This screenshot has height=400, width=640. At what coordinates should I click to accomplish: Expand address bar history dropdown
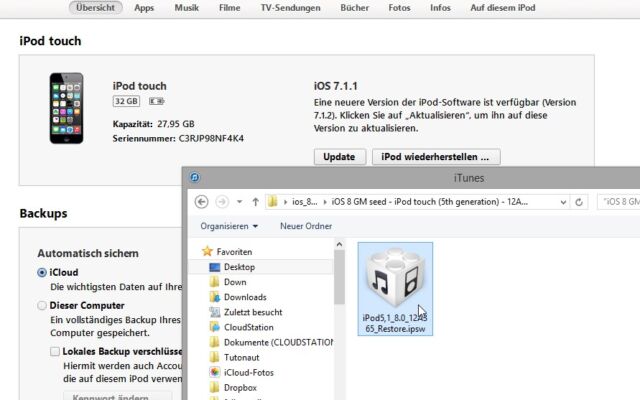pos(562,202)
